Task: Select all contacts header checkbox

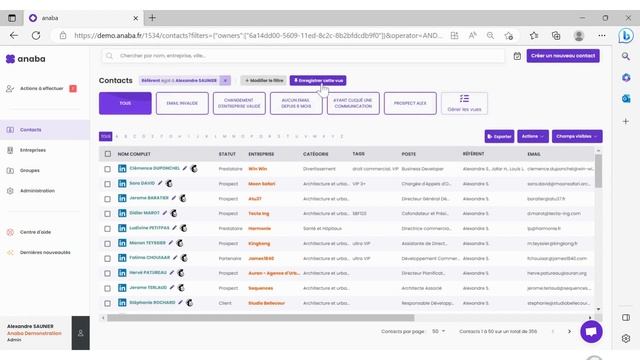Action: (108, 154)
